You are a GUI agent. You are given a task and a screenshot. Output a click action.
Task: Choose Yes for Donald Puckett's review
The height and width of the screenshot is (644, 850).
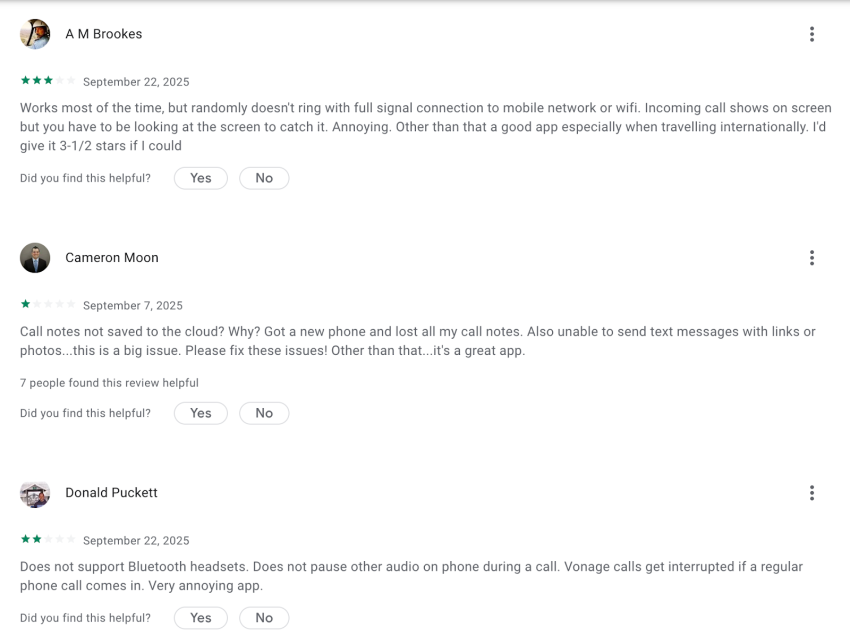(x=201, y=618)
